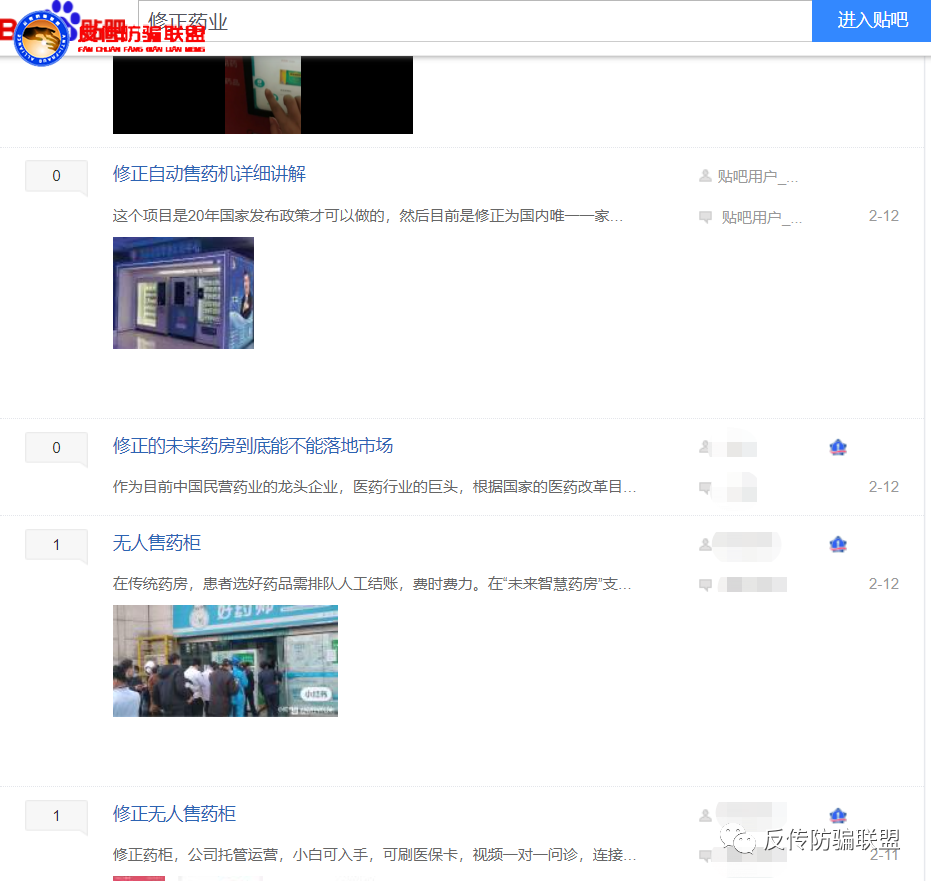Open author 贴吧用户_ of 修正自动售药机详细讲解

click(758, 176)
